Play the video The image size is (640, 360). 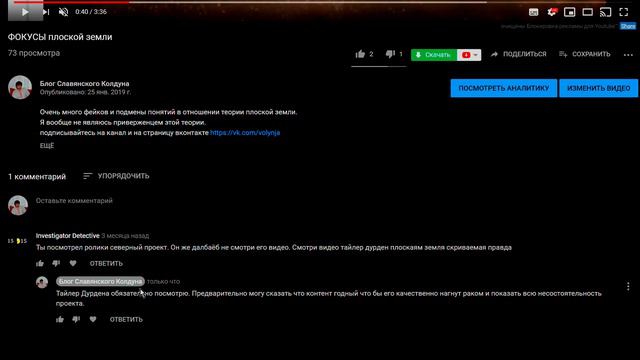[x=25, y=12]
